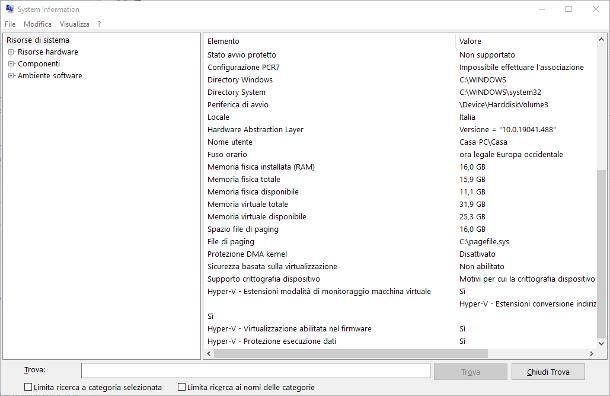Select the Directory System row

click(x=400, y=92)
